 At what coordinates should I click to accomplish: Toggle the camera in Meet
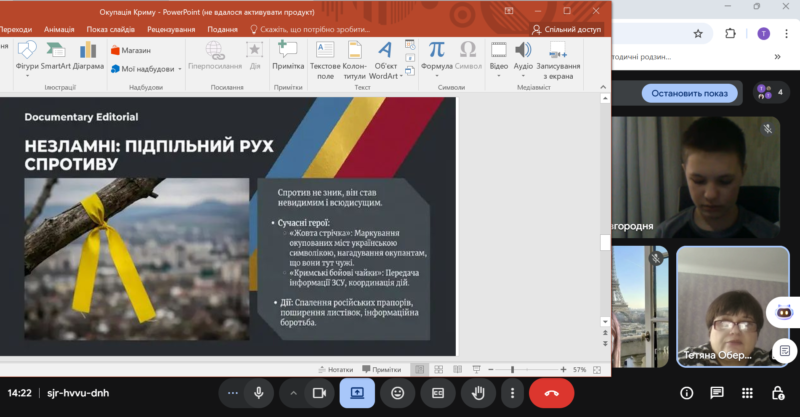319,393
